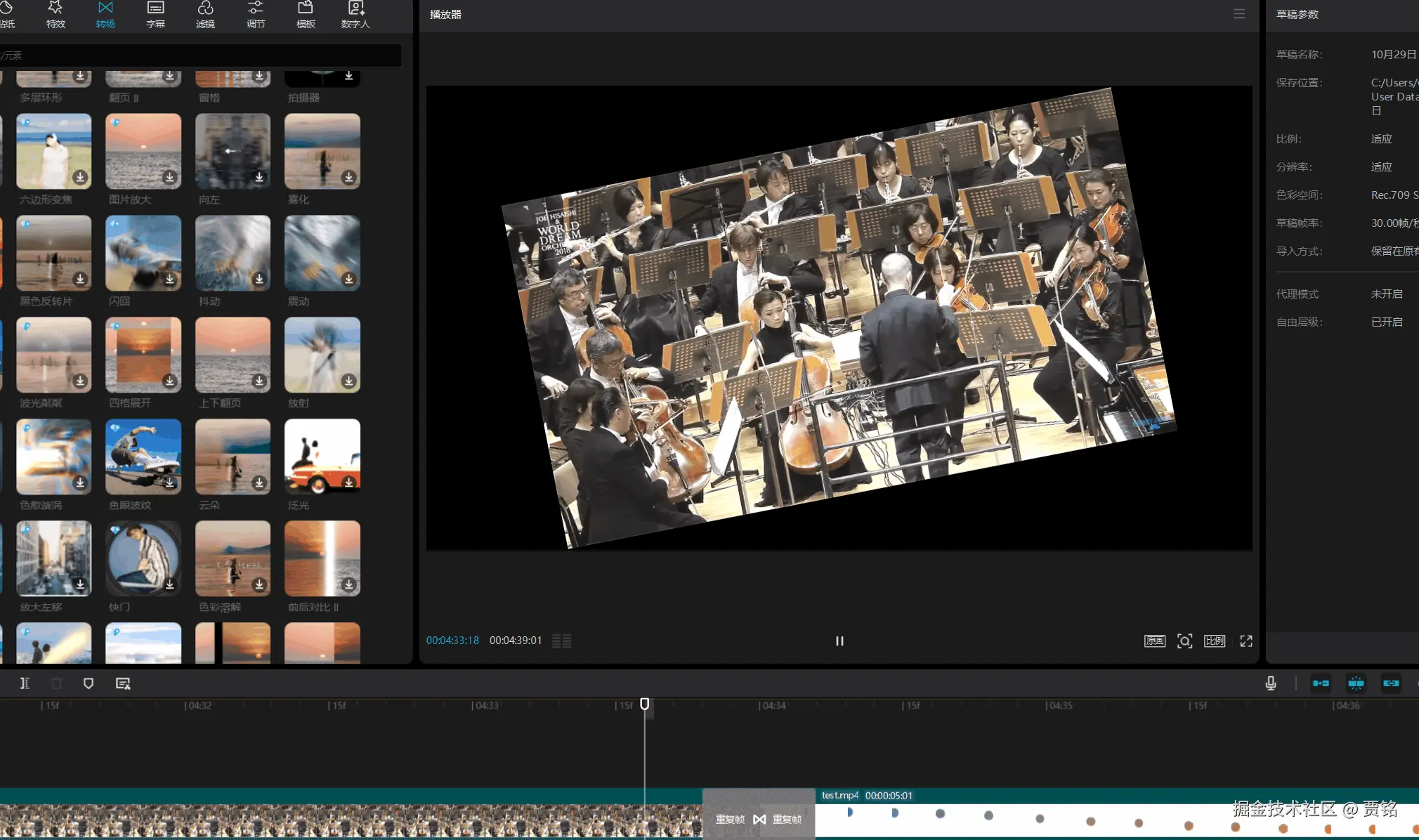This screenshot has width=1419, height=840.
Task: Open the 数字人 (Digital human) panel
Action: (355, 14)
